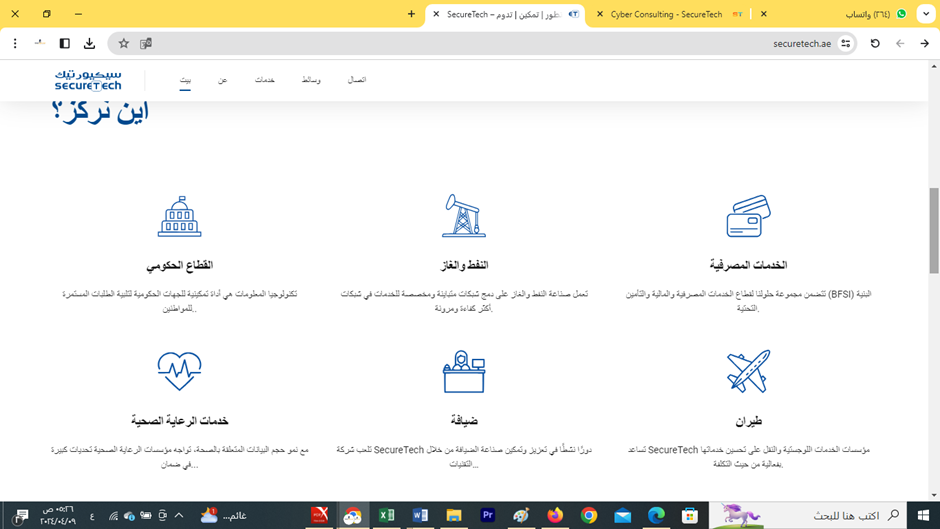Click the taskbar search box
Image resolution: width=940 pixels, height=529 pixels.
[808, 515]
